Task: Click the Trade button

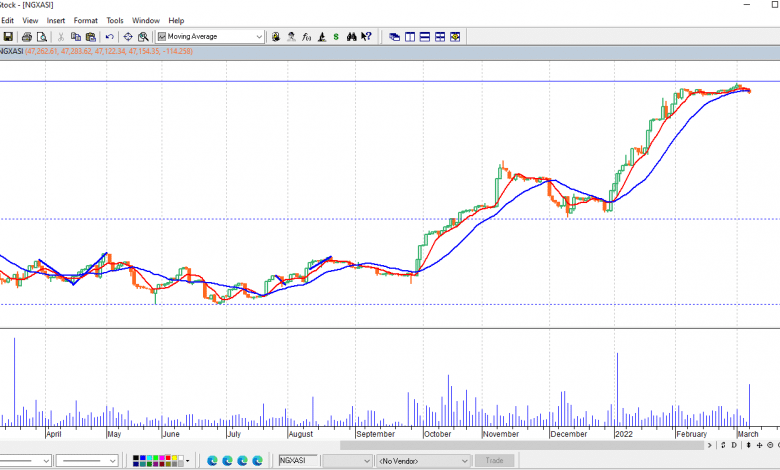Action: pyautogui.click(x=494, y=460)
